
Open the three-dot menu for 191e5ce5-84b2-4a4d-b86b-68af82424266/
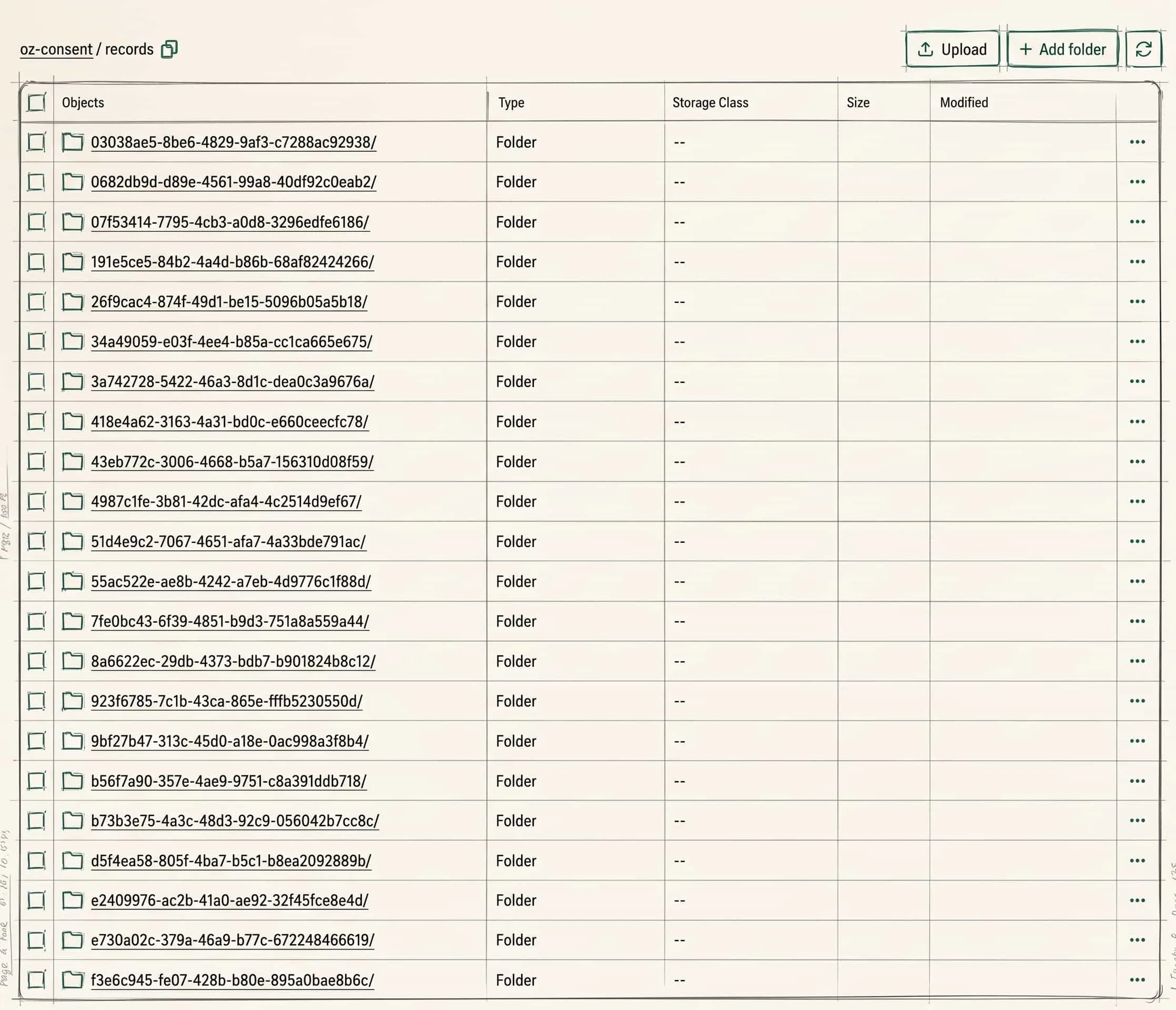click(1137, 262)
